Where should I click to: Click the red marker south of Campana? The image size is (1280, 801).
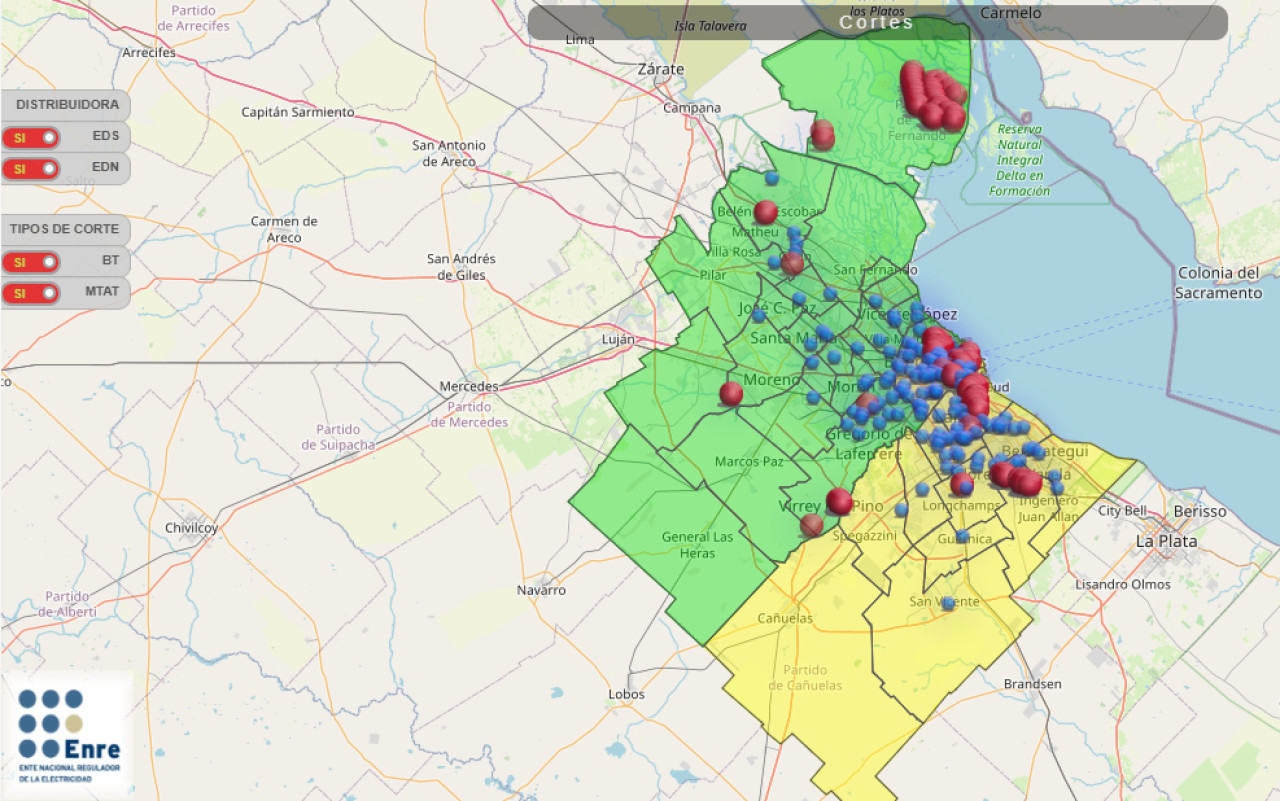[822, 135]
